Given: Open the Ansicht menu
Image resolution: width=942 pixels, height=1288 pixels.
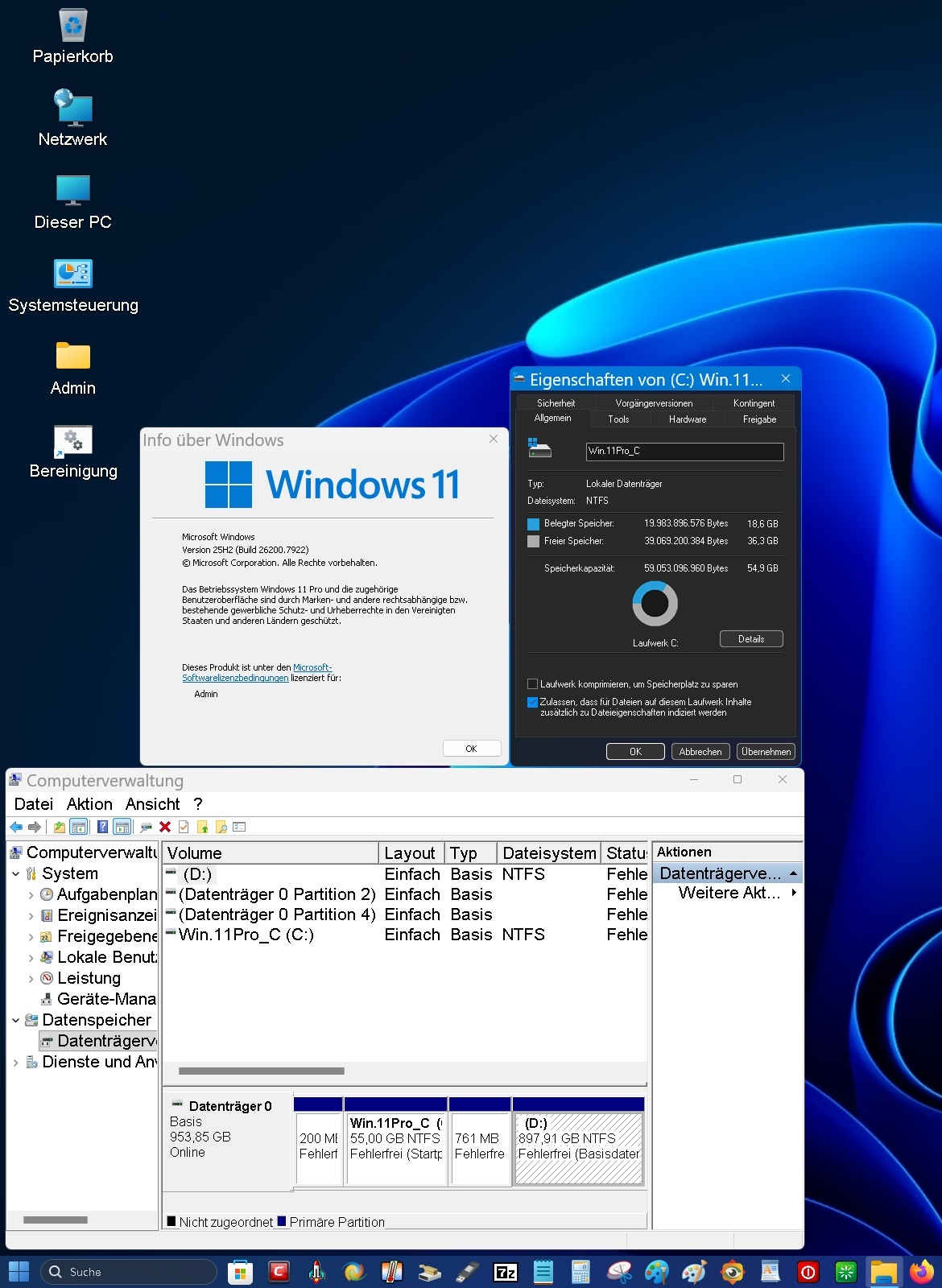Looking at the screenshot, I should point(152,804).
